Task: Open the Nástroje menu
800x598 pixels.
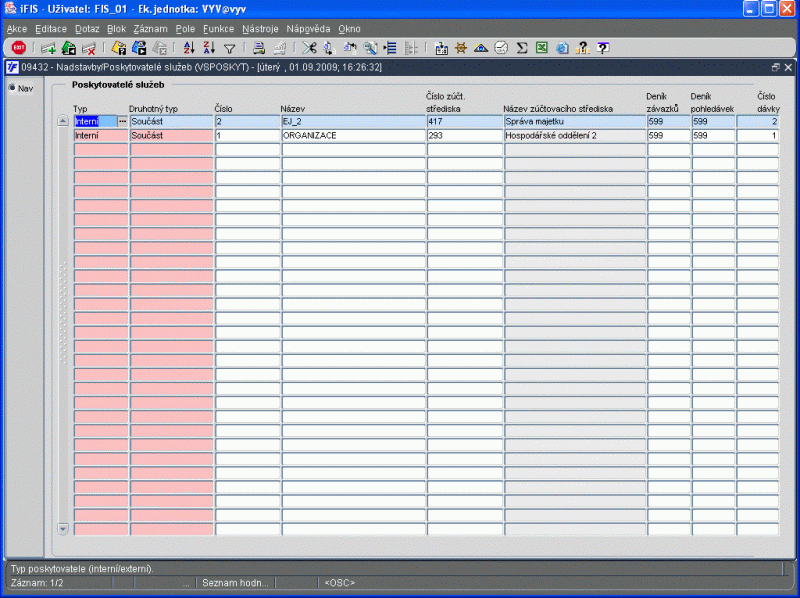Action: [260, 29]
